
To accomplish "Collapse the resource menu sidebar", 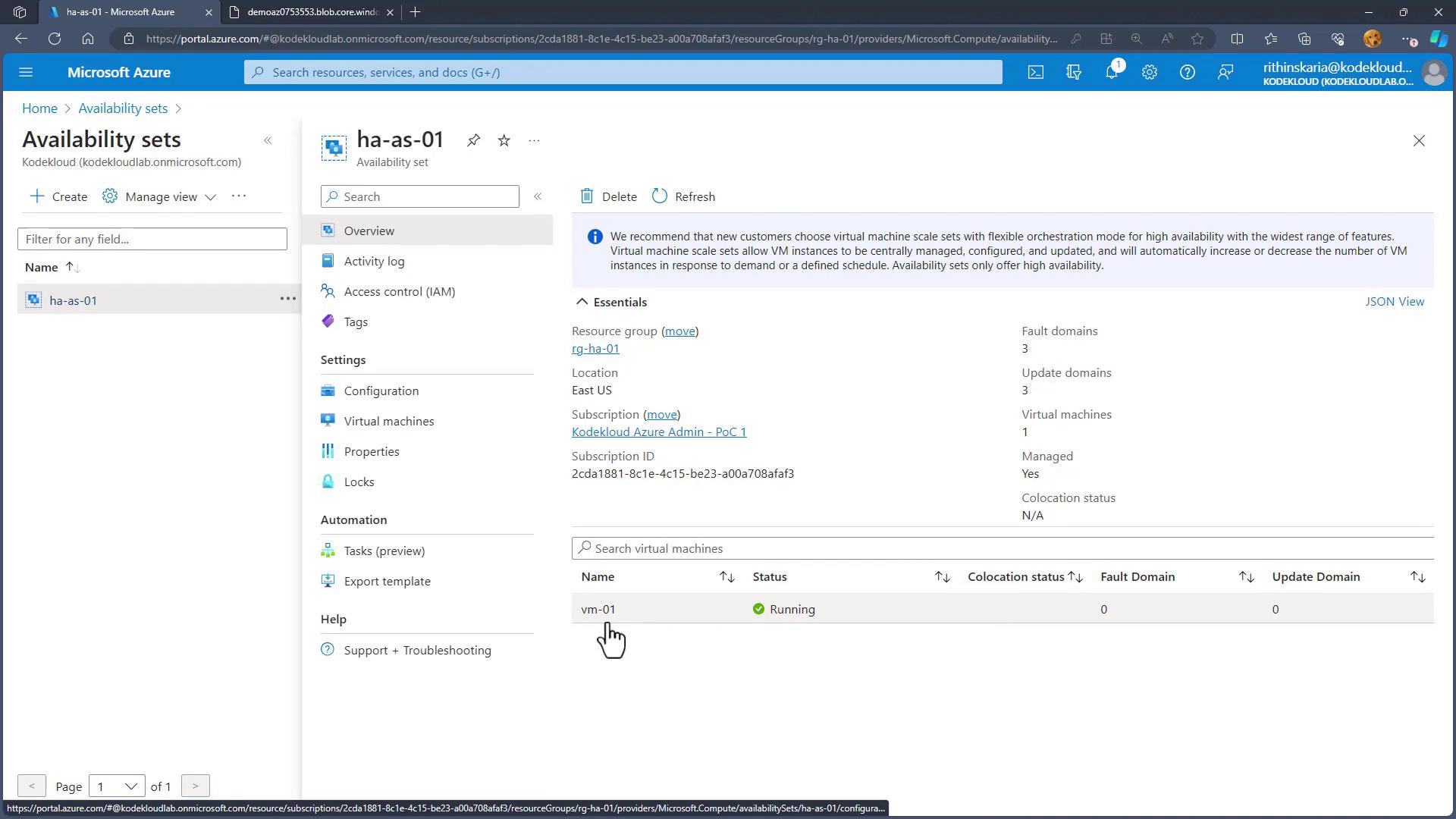I will [537, 196].
